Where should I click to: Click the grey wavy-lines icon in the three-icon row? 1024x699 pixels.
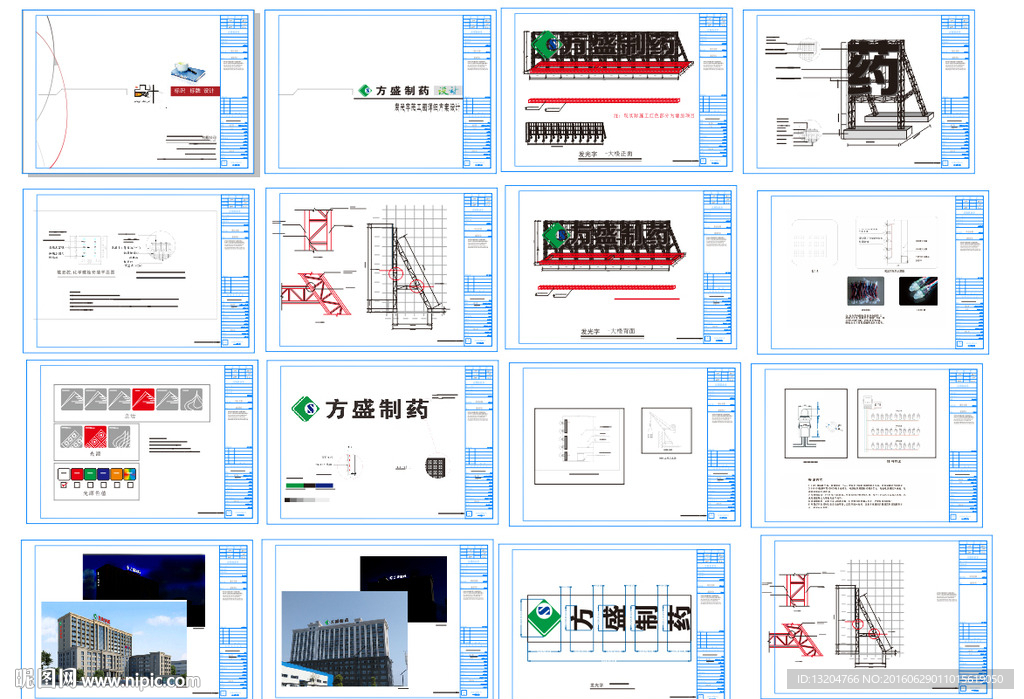point(119,437)
